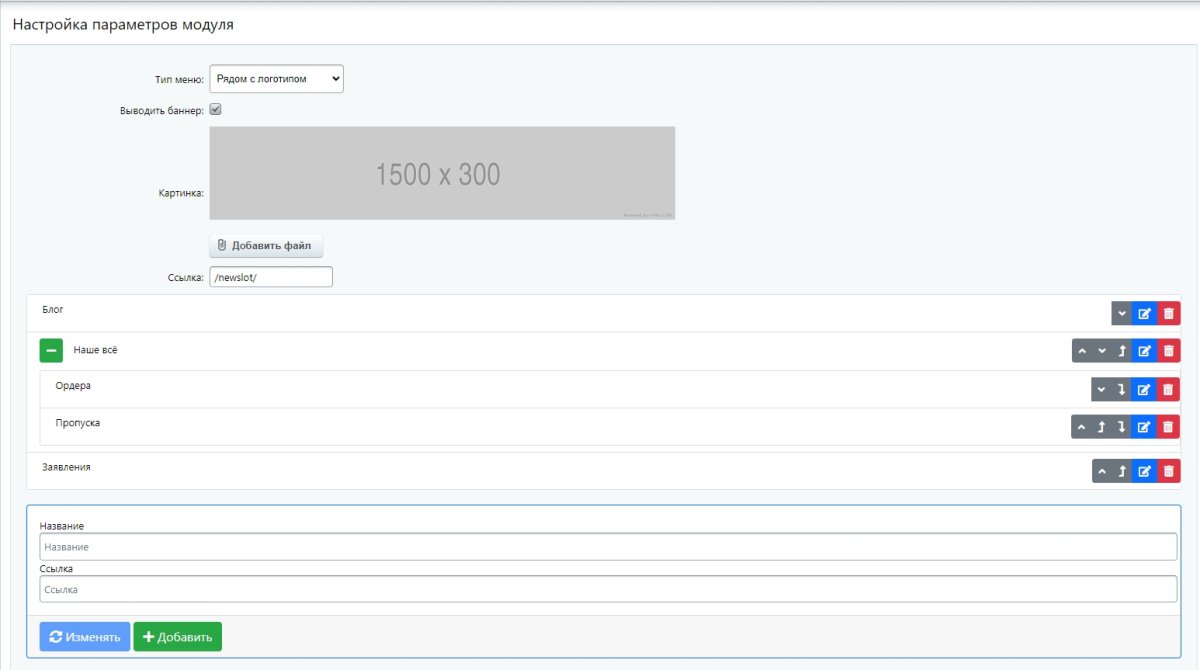
Task: Delete the Ордера submenu item
Action: click(1168, 390)
